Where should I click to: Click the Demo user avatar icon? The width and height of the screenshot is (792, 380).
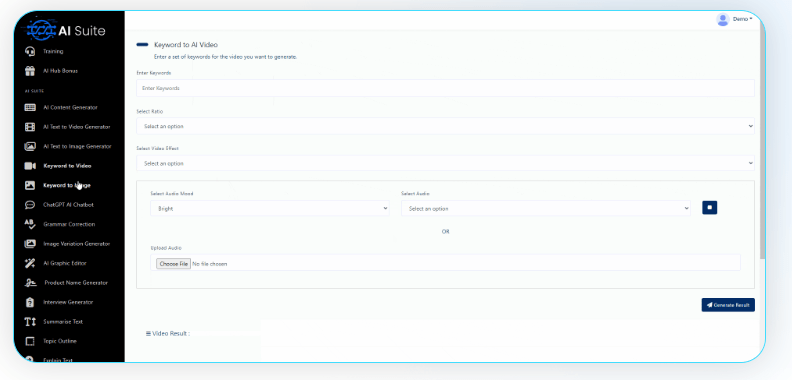(723, 19)
